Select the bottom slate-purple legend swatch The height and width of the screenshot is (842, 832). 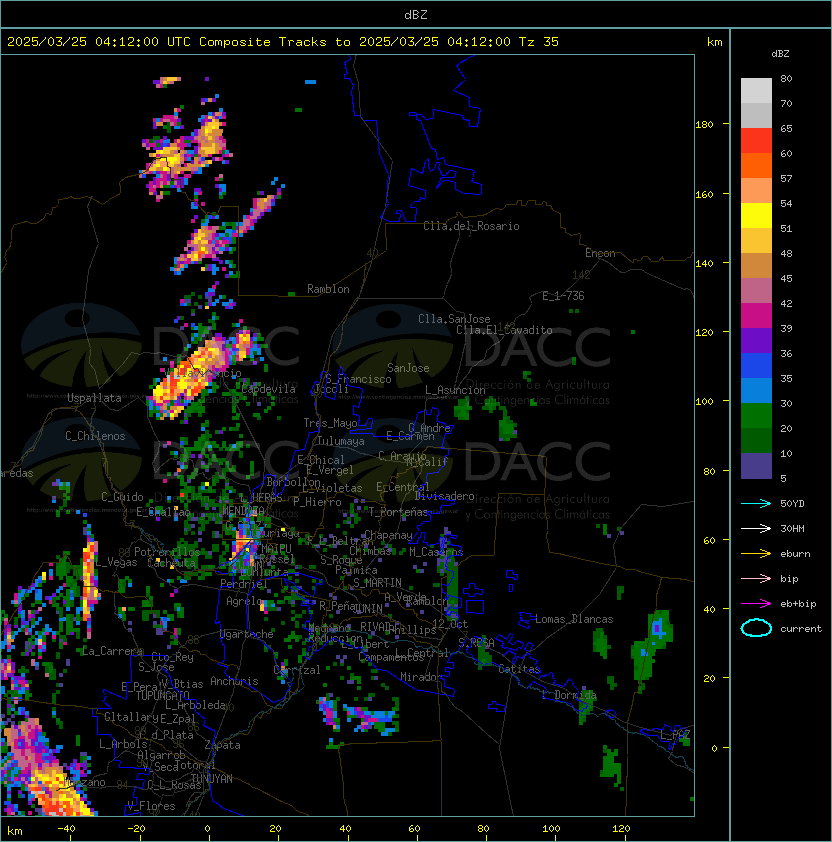coord(756,466)
